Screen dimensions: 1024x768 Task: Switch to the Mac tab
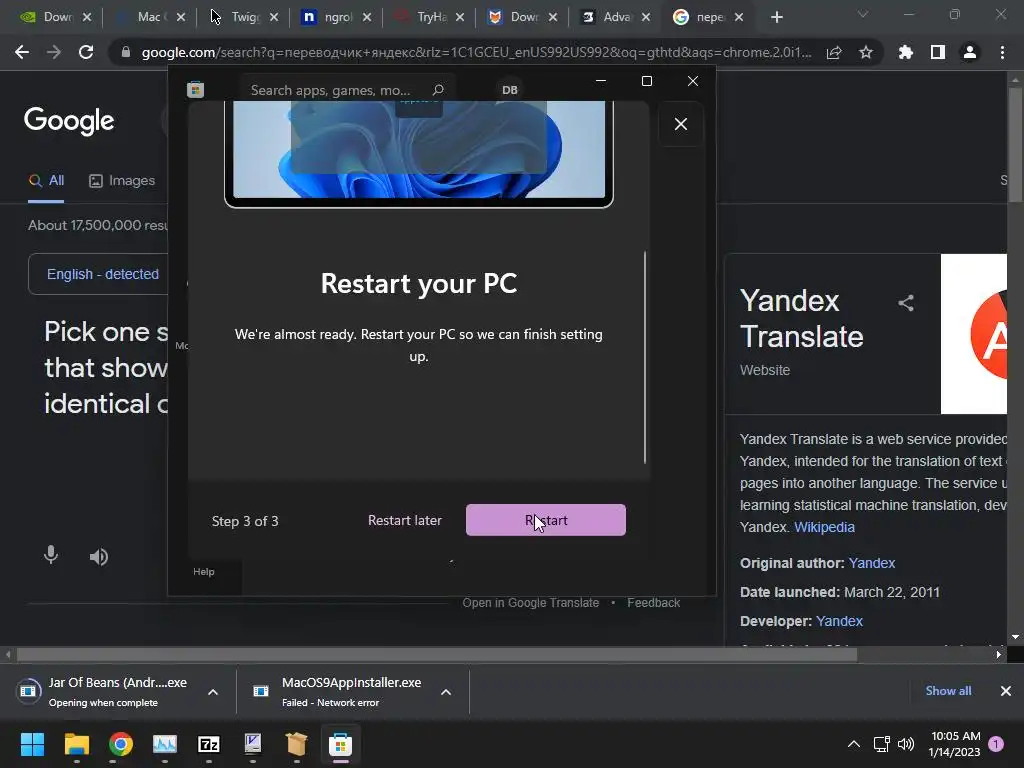coord(149,17)
